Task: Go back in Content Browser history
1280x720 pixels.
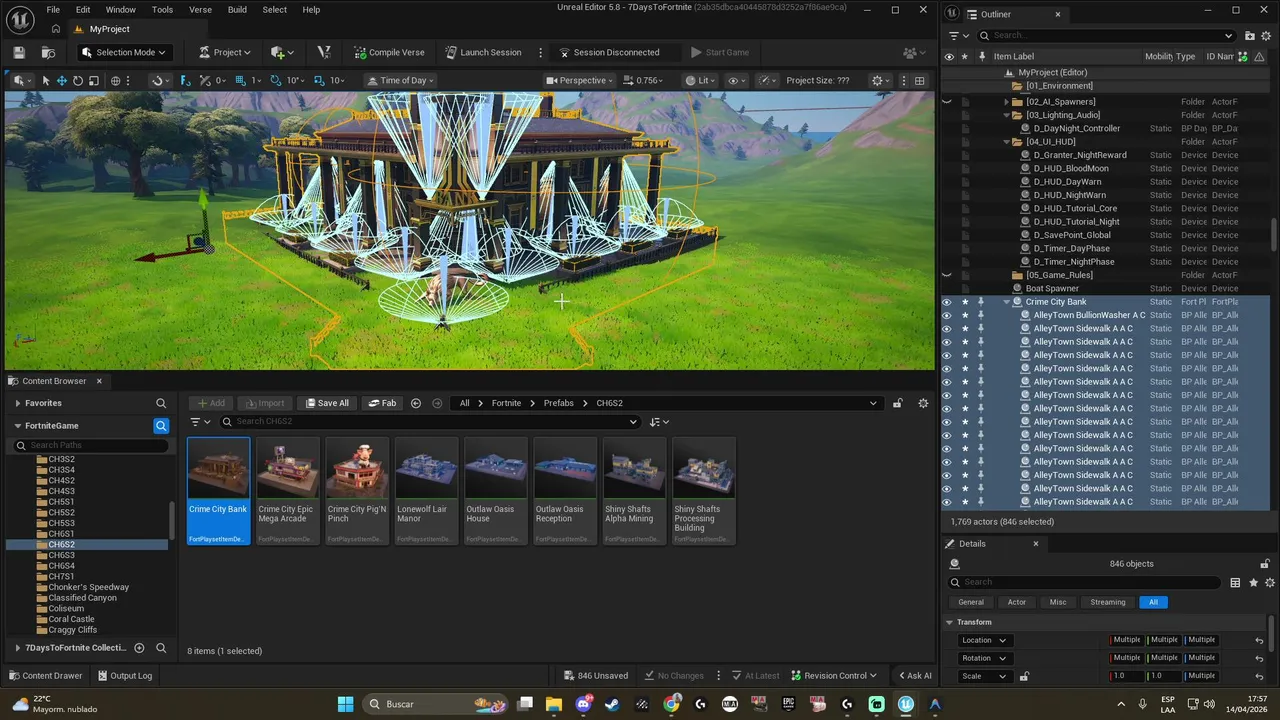Action: pyautogui.click(x=416, y=403)
